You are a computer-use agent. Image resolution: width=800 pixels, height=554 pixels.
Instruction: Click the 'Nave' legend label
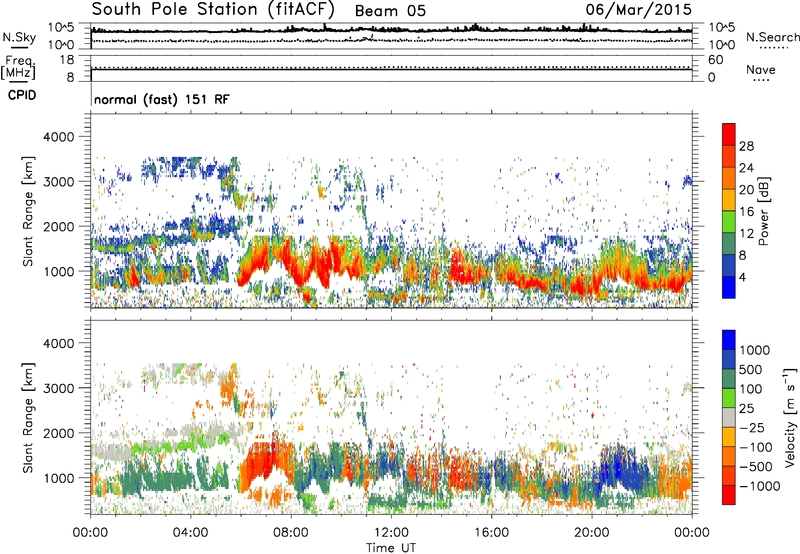761,69
